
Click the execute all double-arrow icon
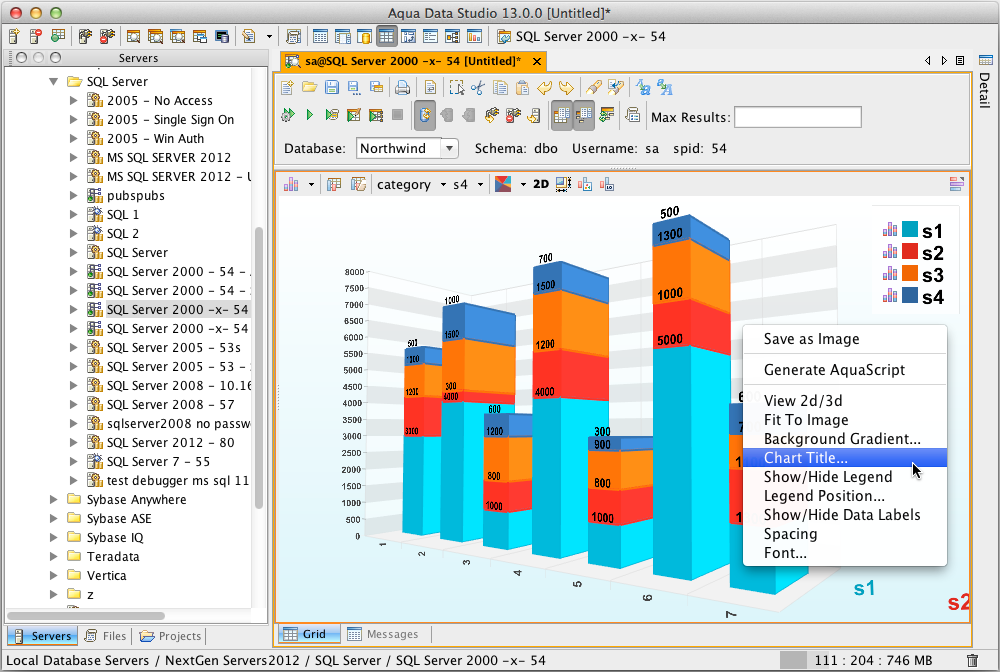tap(288, 115)
